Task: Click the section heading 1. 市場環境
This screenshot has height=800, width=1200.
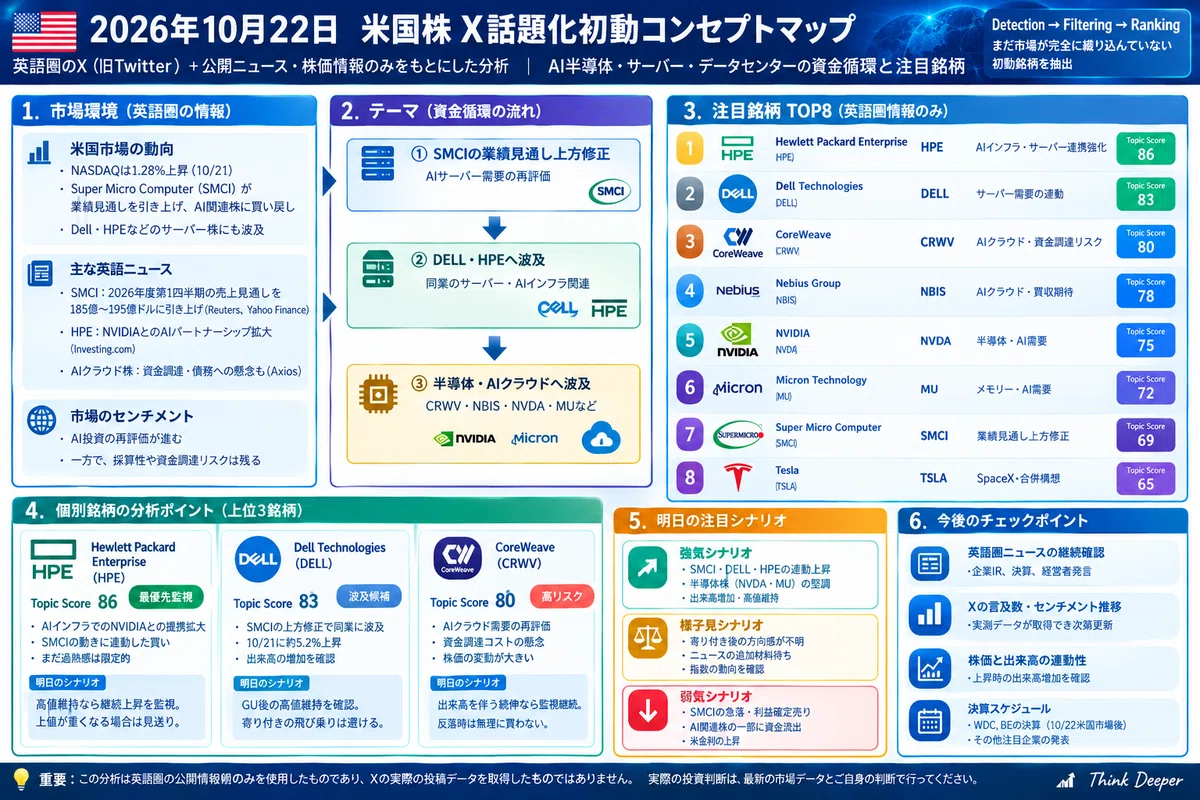Action: coord(127,111)
